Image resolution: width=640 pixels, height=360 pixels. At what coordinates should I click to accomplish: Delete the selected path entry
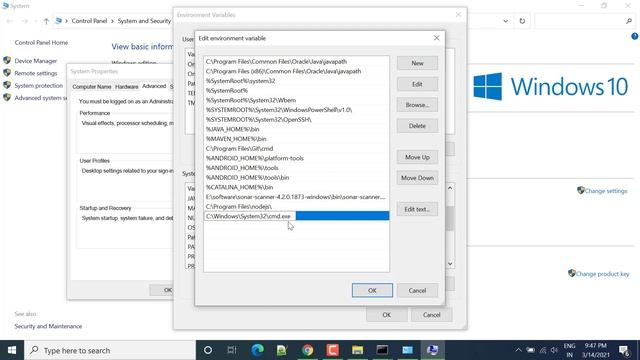[417, 126]
